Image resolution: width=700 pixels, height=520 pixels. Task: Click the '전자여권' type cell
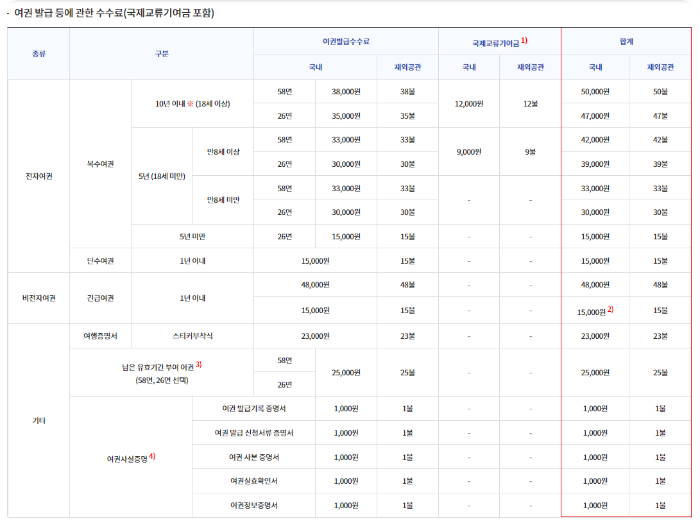[39, 176]
